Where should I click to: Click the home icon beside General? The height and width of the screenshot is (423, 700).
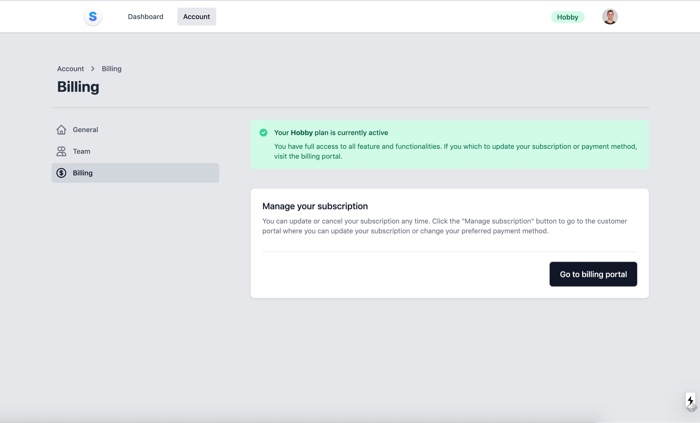[x=61, y=130]
